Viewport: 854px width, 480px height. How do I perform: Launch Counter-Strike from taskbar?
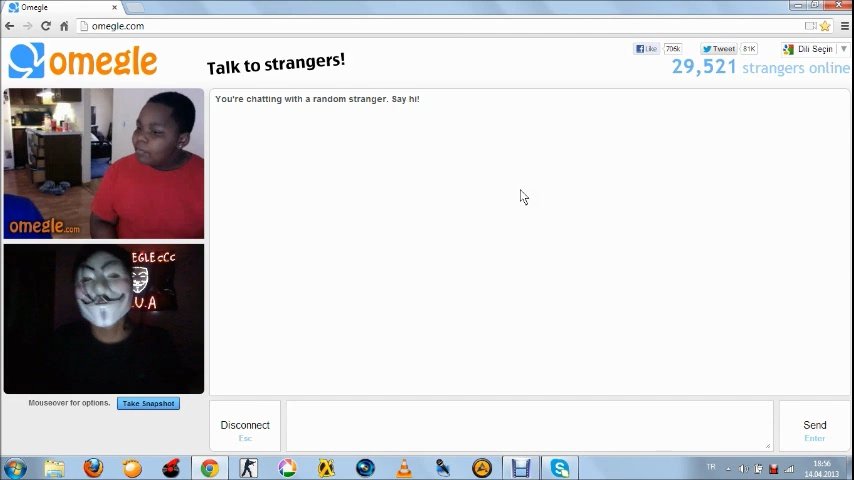tap(248, 468)
